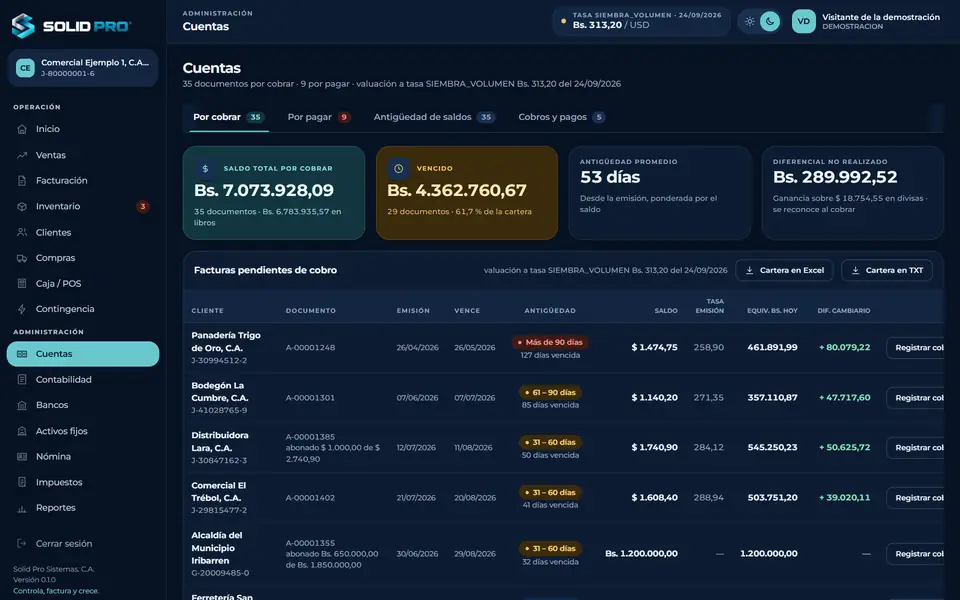The image size is (960, 600).
Task: Download Cartera en TXT
Action: click(887, 271)
